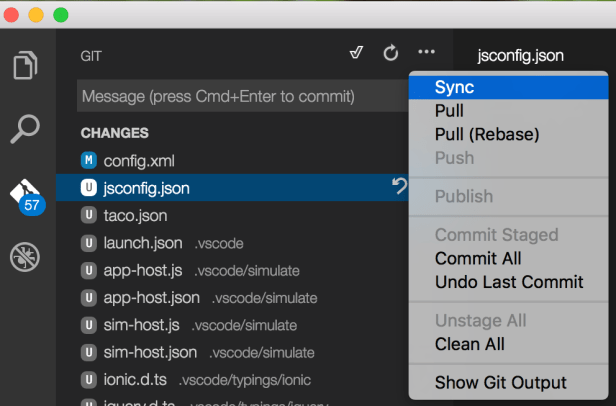Select Undo Last Commit option
The image size is (616, 406).
coord(509,282)
